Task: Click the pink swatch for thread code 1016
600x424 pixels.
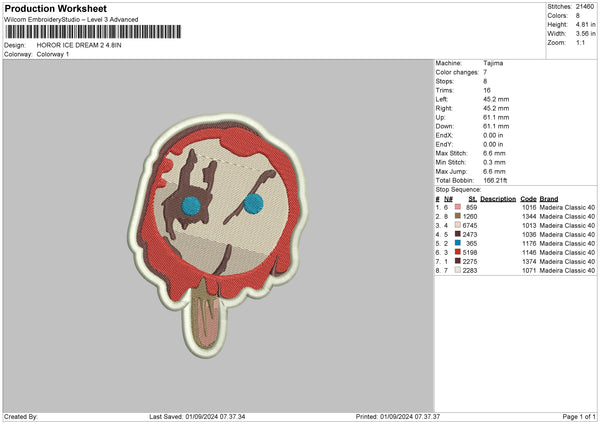Action: pos(458,207)
